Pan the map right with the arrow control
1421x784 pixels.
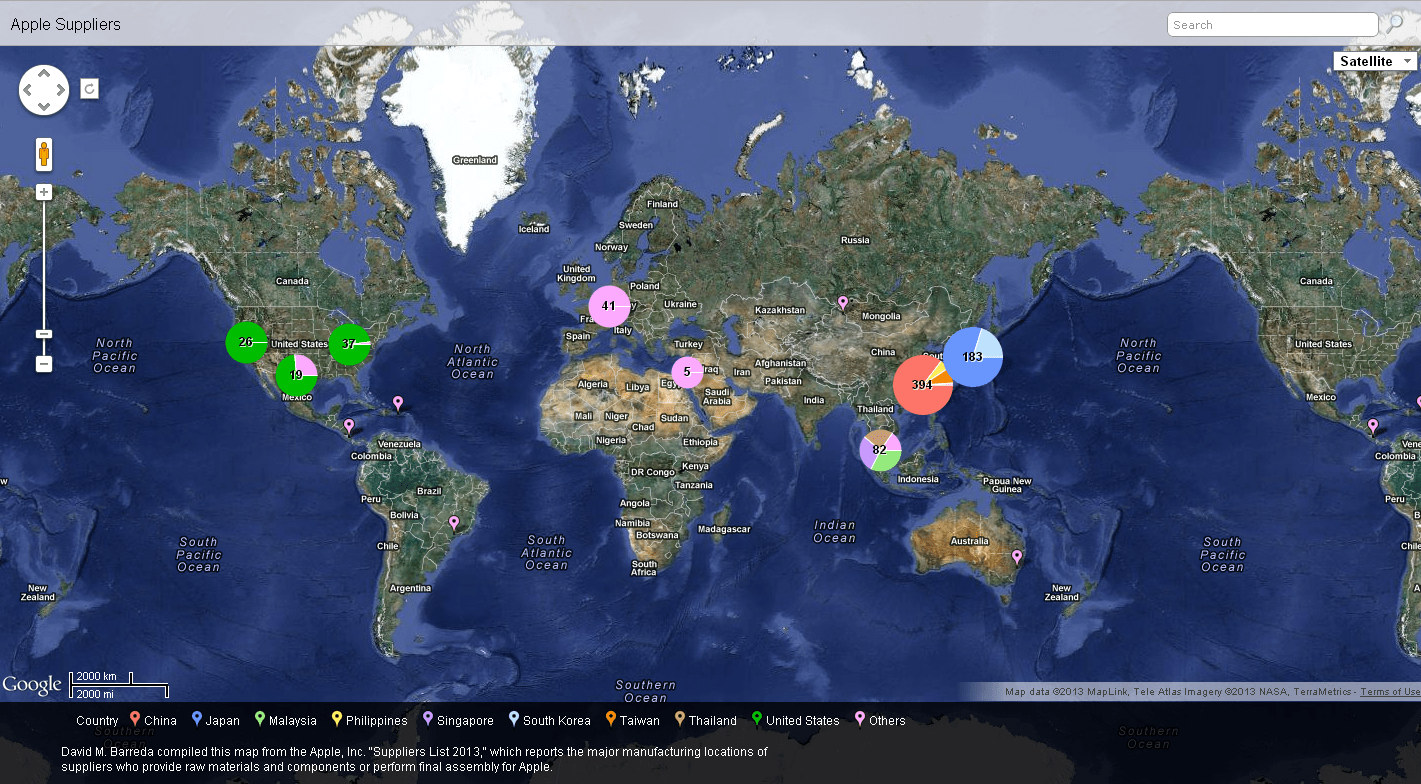click(60, 91)
